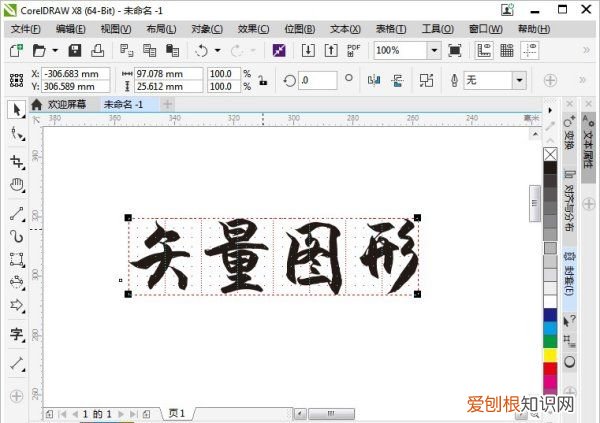Click the Cut icon in toolbar

pos(126,51)
